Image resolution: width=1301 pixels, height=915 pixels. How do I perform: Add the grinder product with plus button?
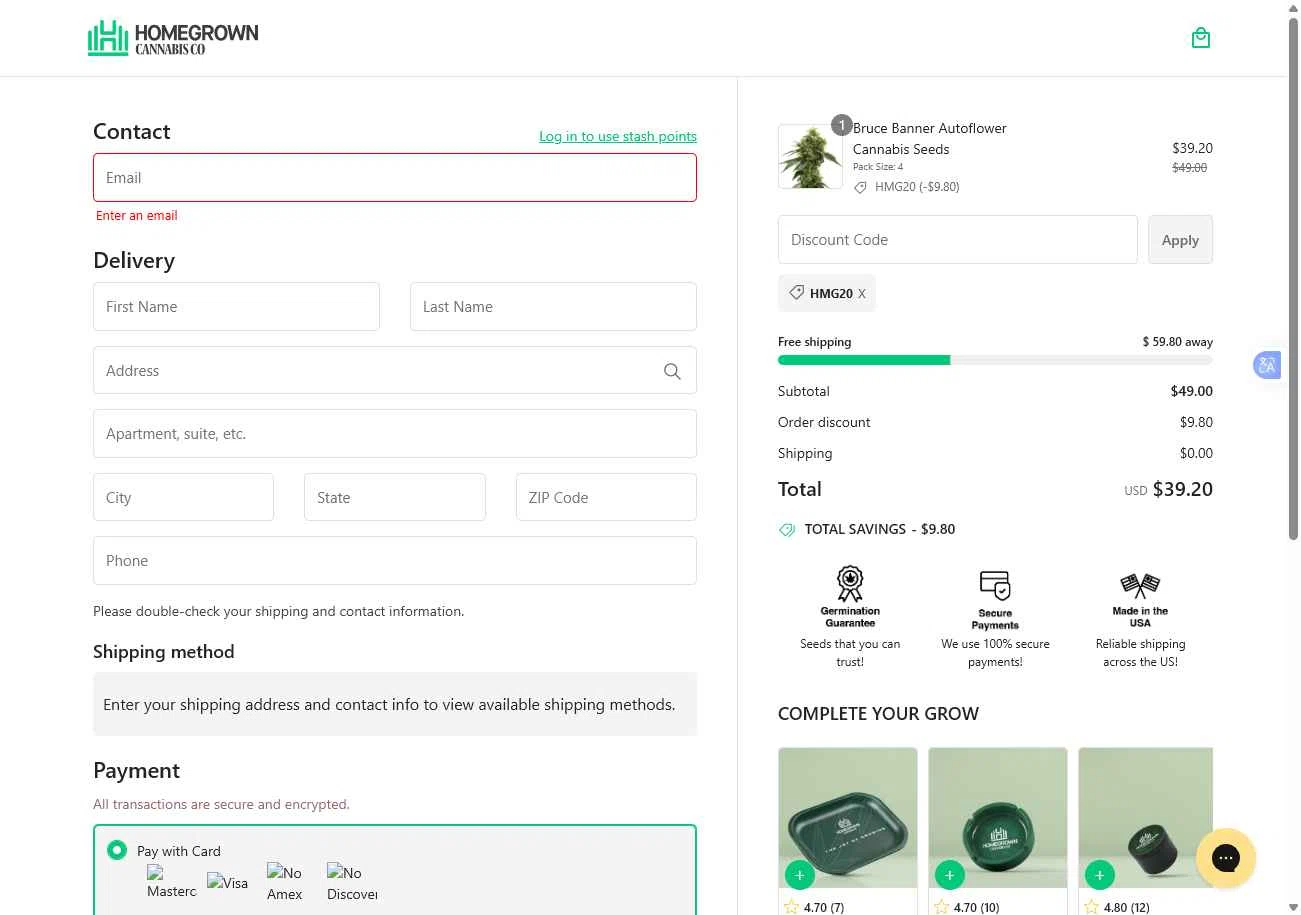(x=1100, y=875)
